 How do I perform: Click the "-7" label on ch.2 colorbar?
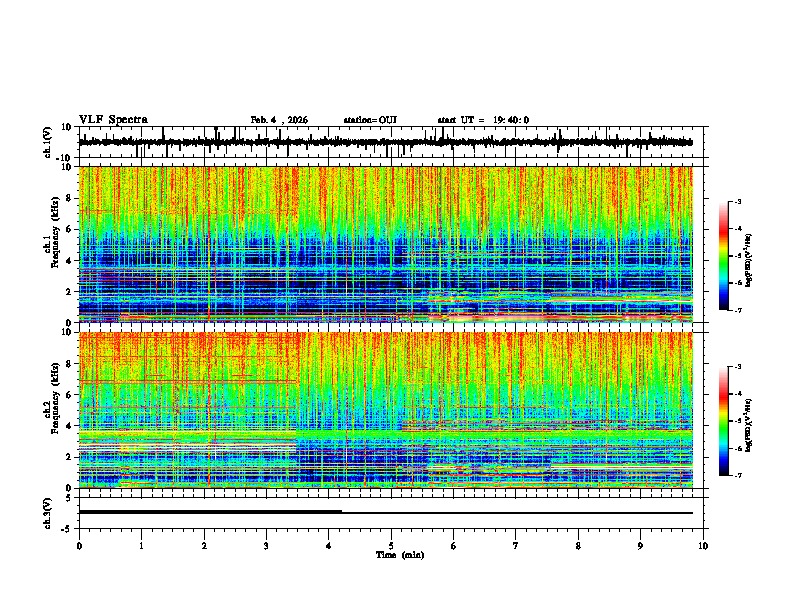pyautogui.click(x=737, y=475)
